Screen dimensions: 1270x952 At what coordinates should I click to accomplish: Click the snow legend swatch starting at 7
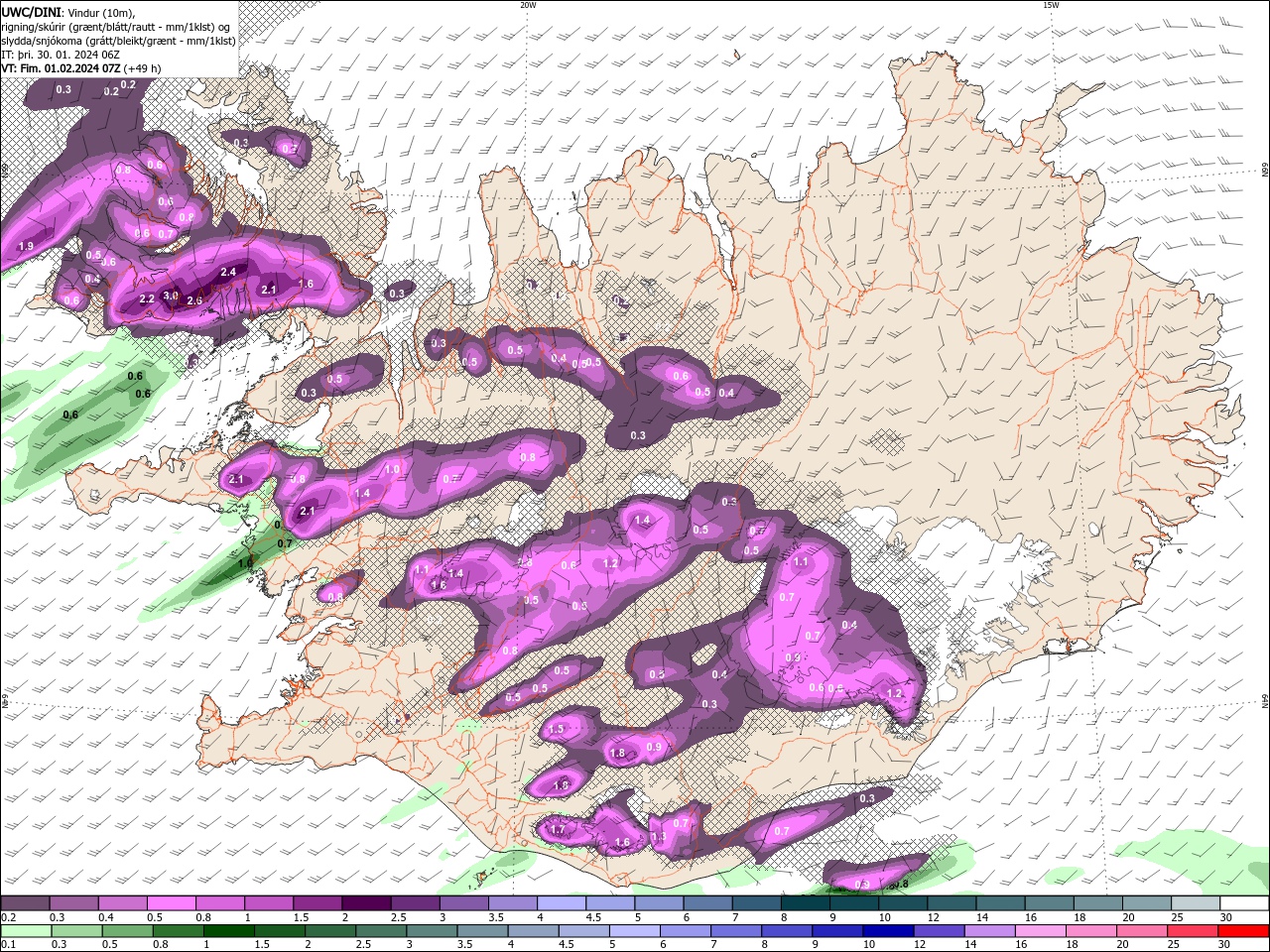click(x=755, y=903)
